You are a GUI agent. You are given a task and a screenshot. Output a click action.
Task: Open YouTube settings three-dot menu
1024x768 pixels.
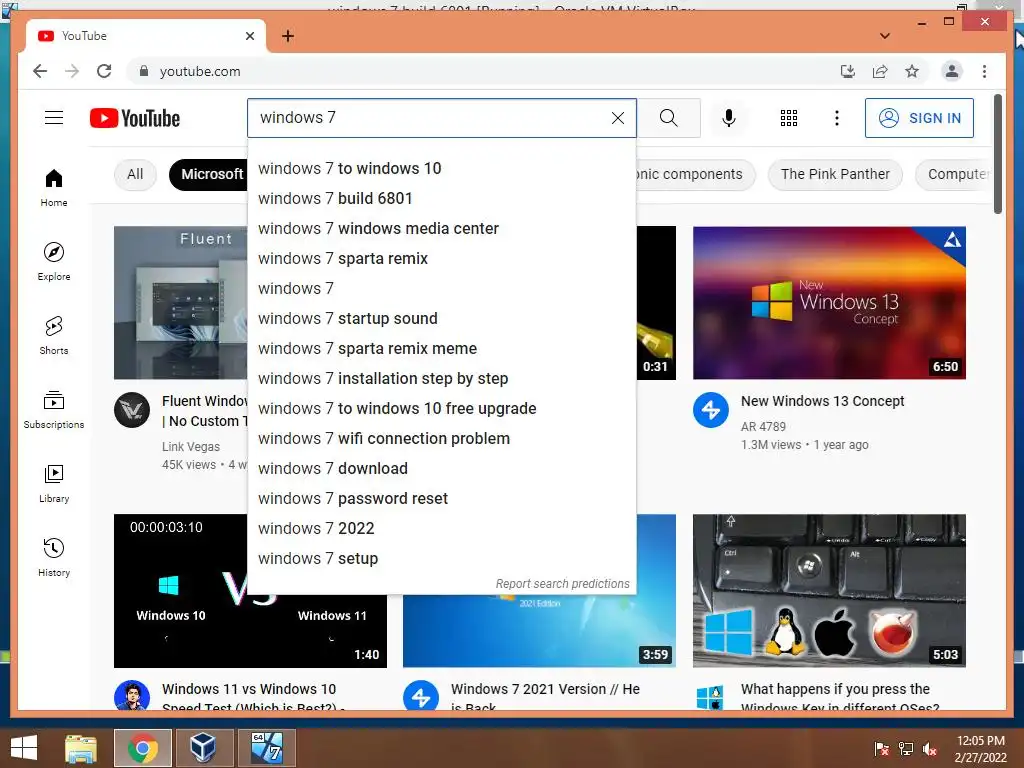837,118
